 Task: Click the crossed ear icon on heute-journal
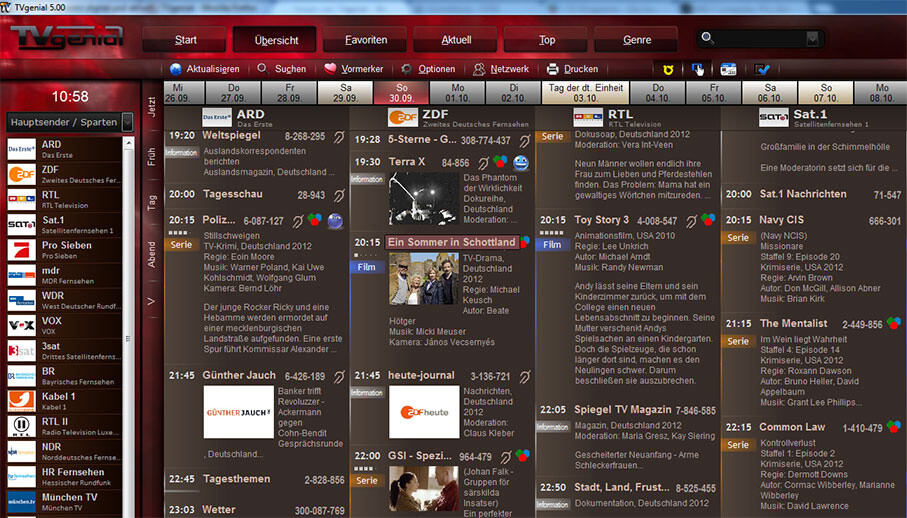click(525, 377)
